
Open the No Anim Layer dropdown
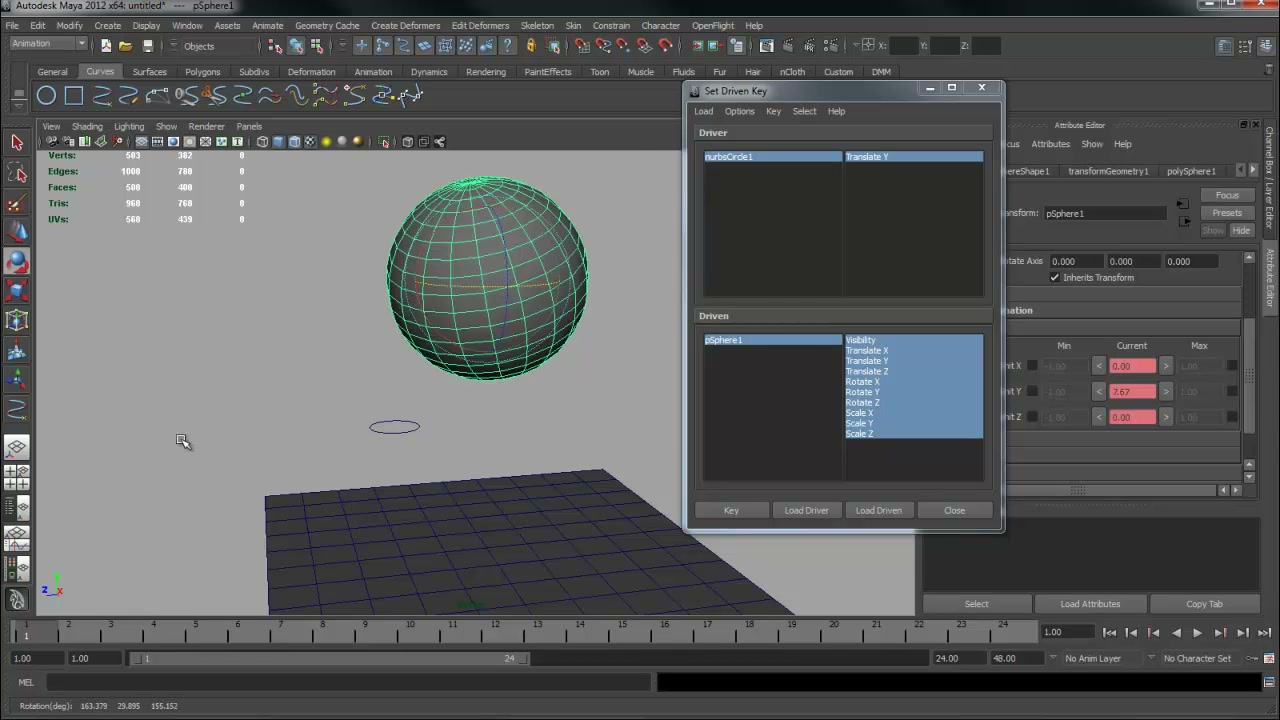point(1100,658)
